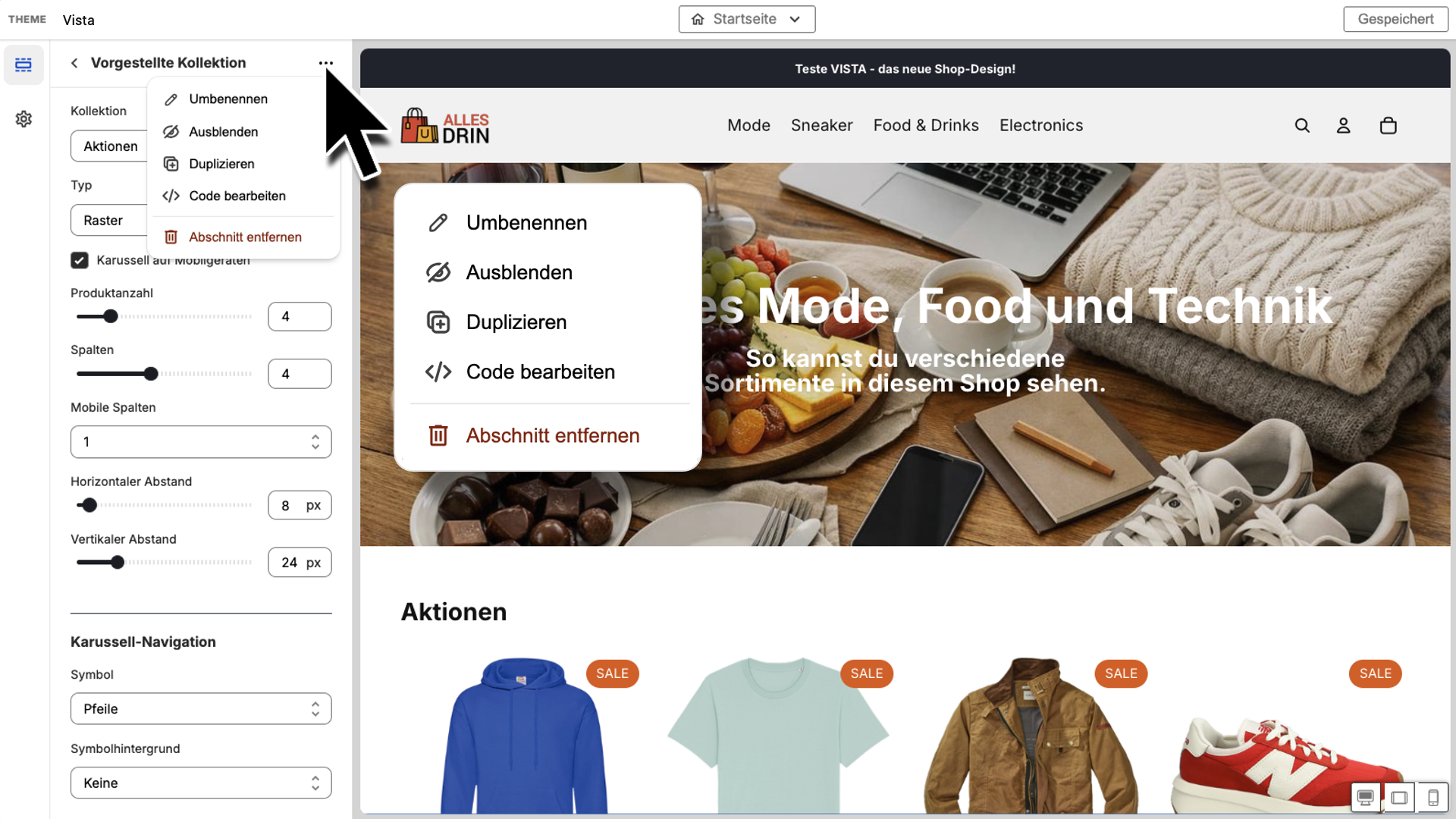Expand the Mobile Spalten dropdown

tap(201, 441)
